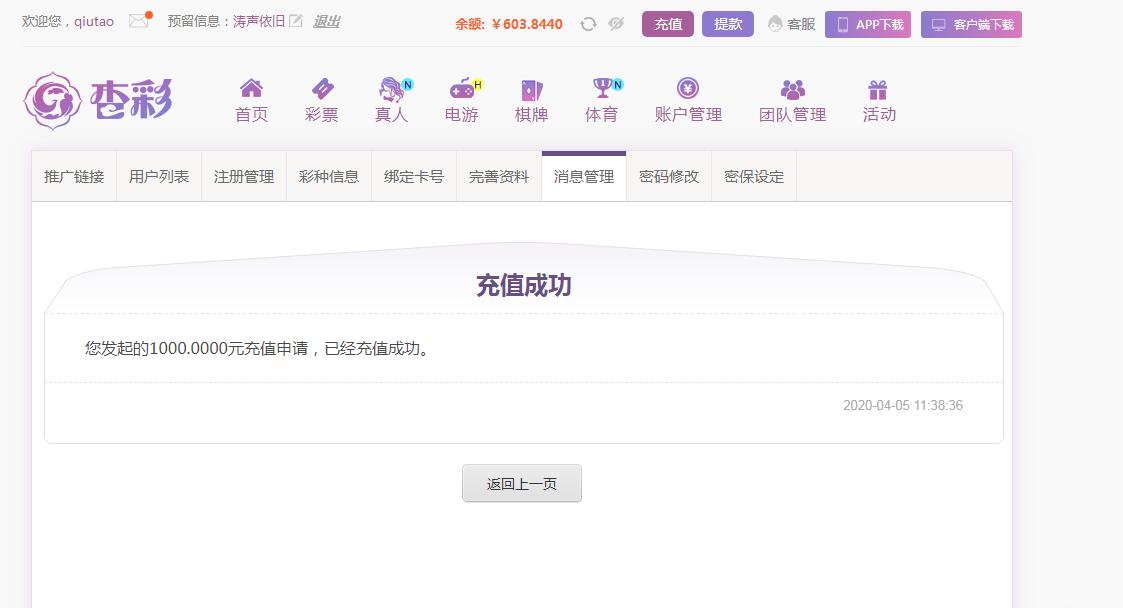
Task: Click the 预留信息 涛声依旧 text
Action: pos(226,21)
